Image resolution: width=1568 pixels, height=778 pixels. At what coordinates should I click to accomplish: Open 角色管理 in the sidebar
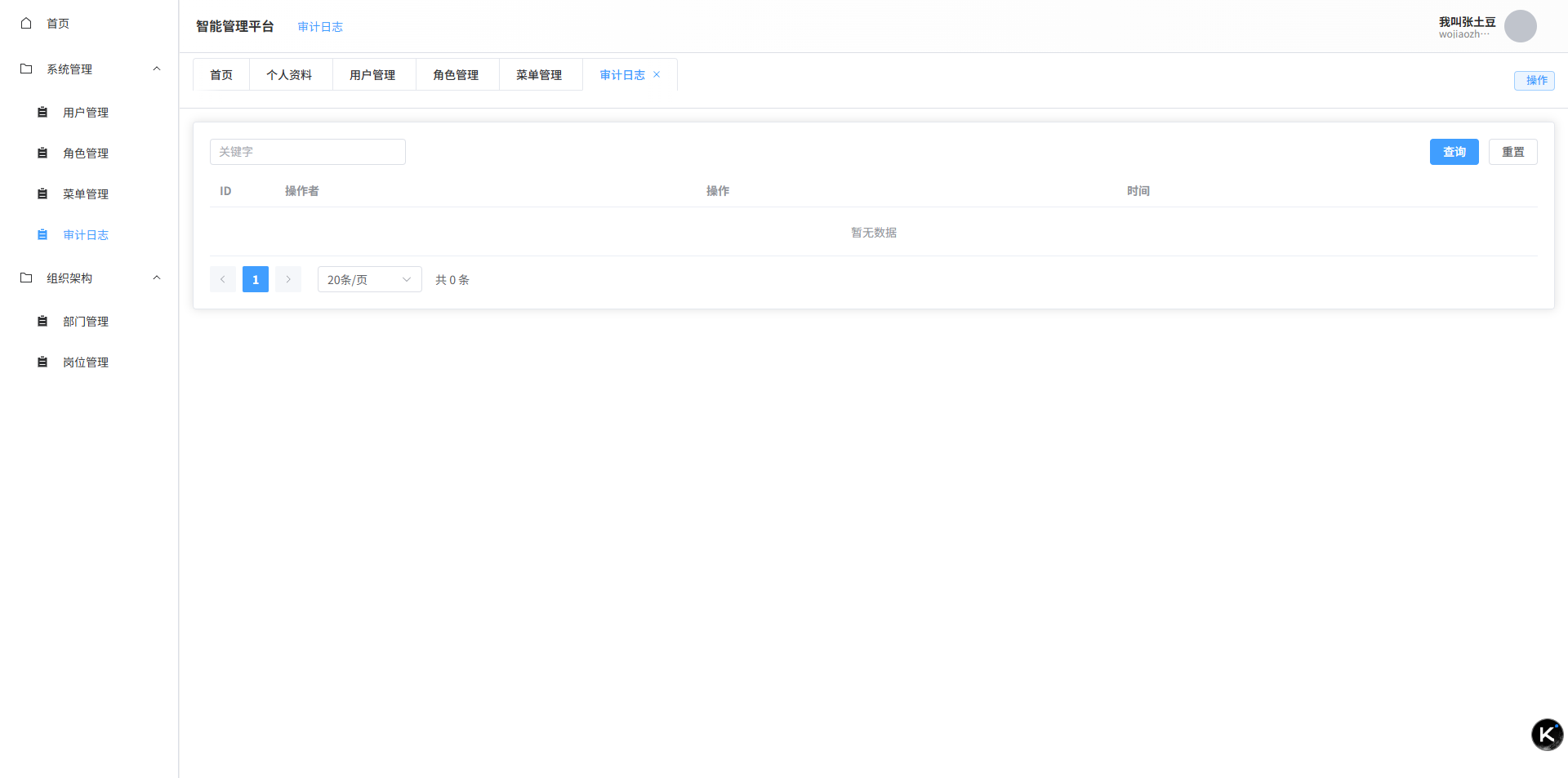tap(89, 153)
